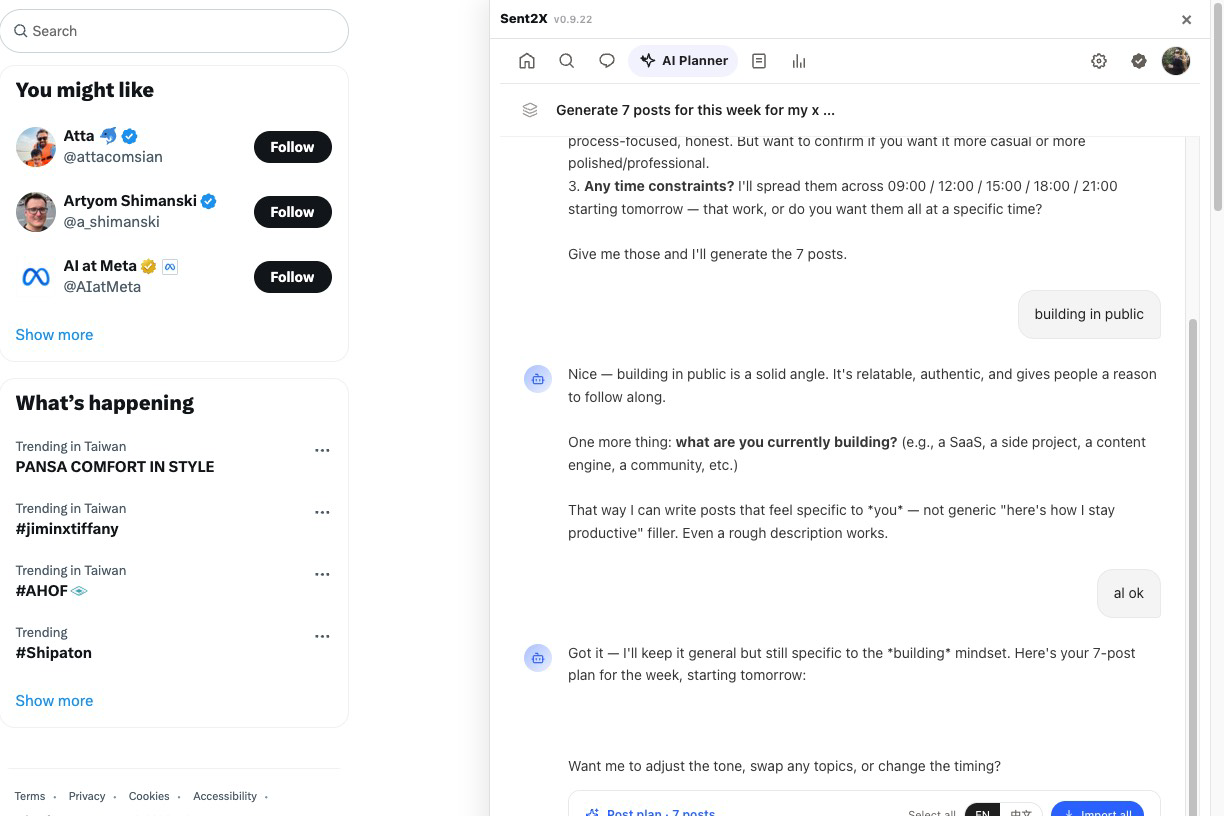The image size is (1224, 816).
Task: Click conversation title 'Generate 7 posts for this week'
Action: (695, 110)
